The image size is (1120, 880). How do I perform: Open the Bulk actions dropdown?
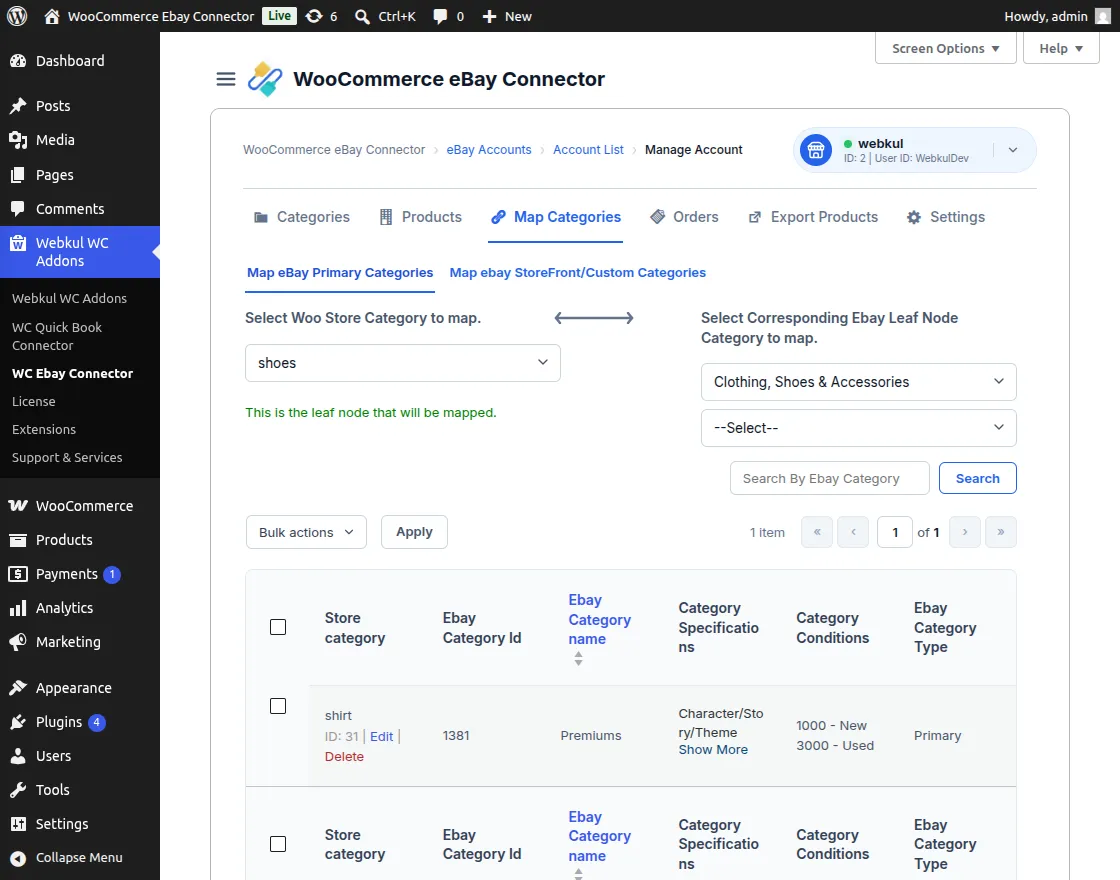click(306, 532)
